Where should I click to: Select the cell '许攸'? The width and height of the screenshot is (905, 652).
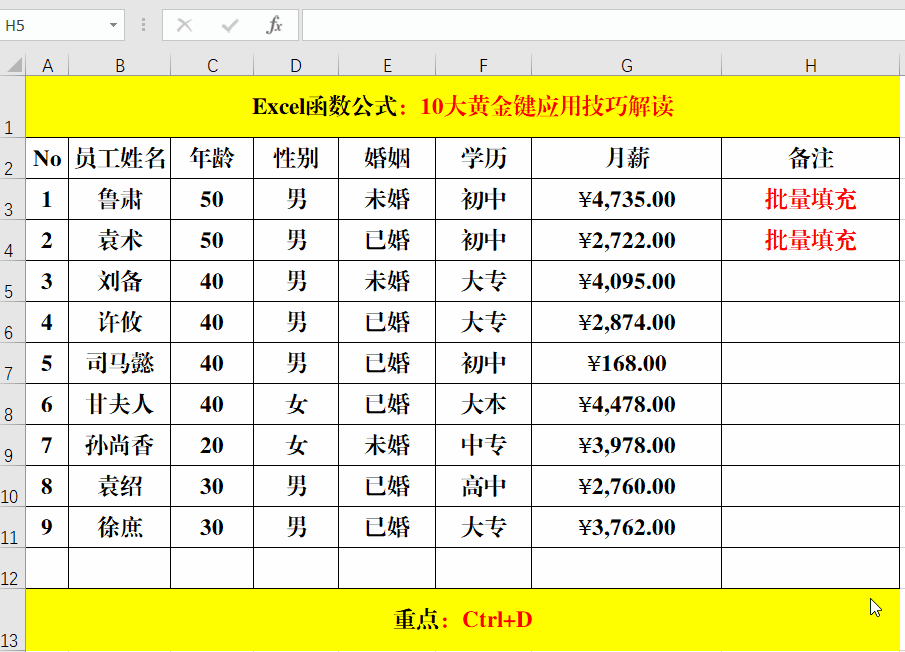click(119, 322)
